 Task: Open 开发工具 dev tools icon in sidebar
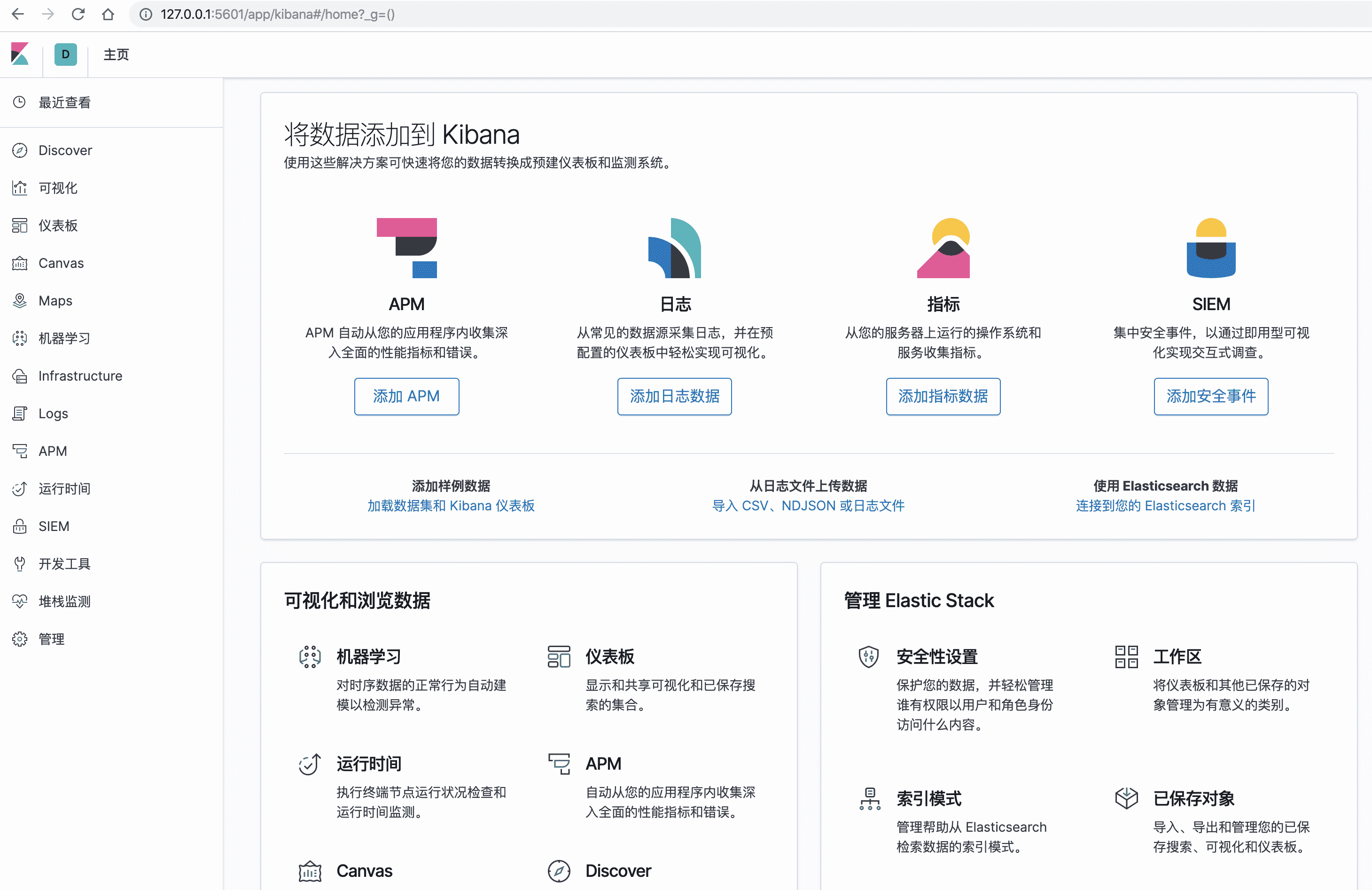pyautogui.click(x=20, y=564)
